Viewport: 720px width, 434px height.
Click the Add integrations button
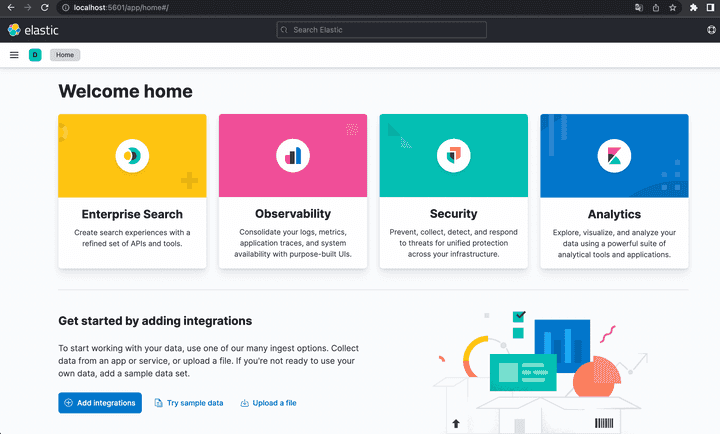click(x=100, y=403)
